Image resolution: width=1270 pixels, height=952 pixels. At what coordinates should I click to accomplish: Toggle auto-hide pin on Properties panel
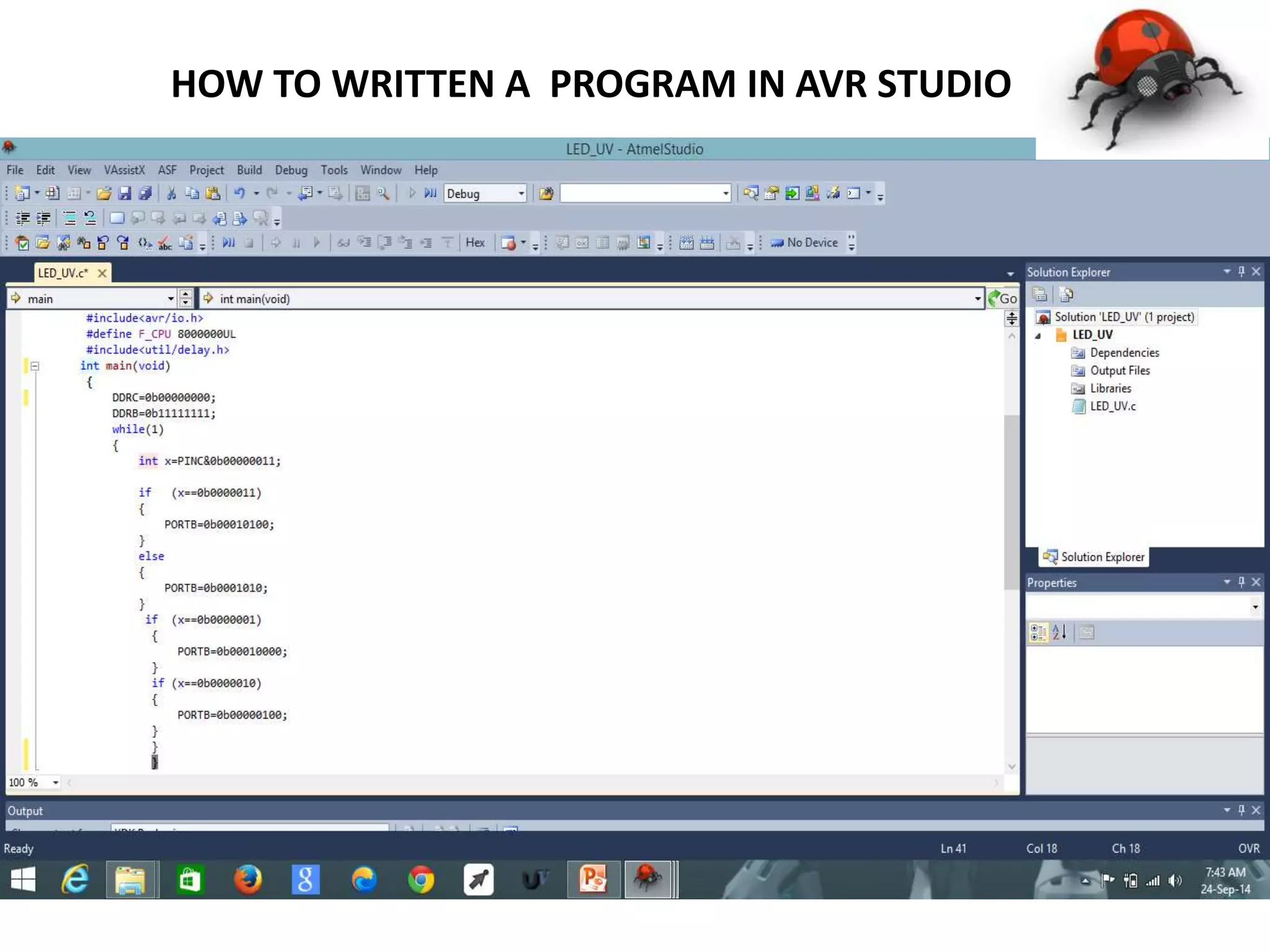point(1241,582)
